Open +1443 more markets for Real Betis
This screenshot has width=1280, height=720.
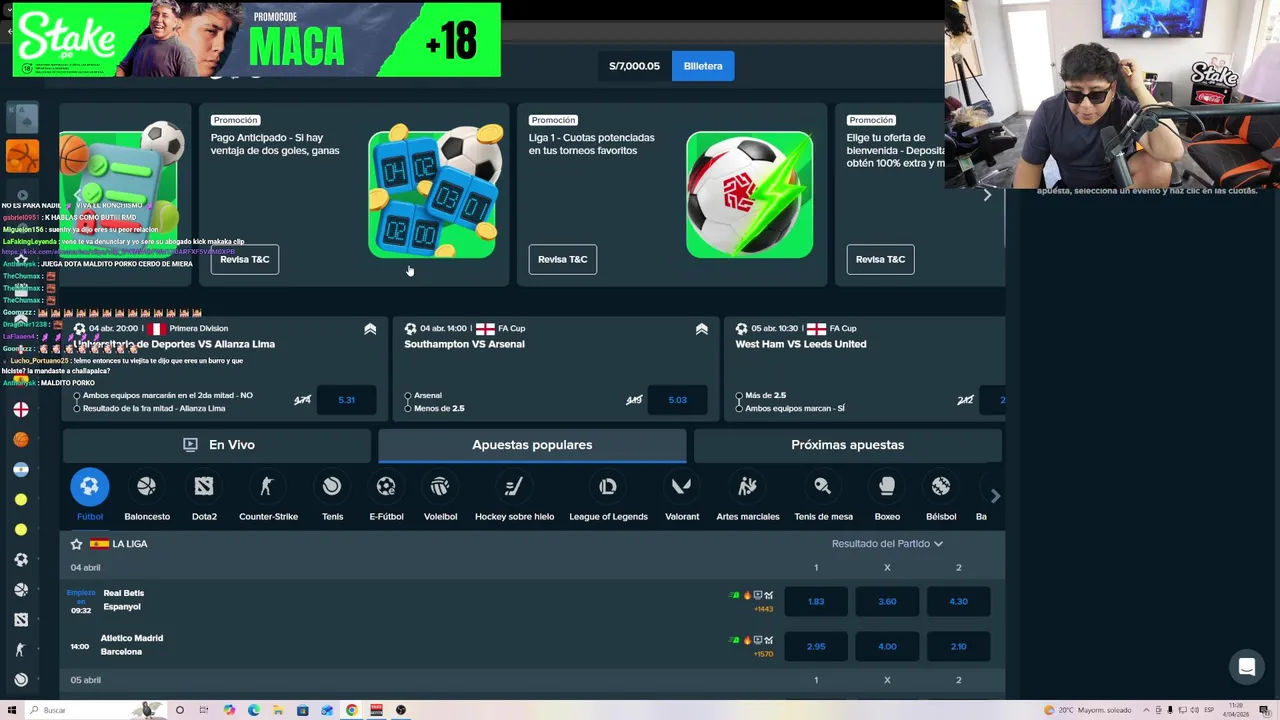click(764, 609)
